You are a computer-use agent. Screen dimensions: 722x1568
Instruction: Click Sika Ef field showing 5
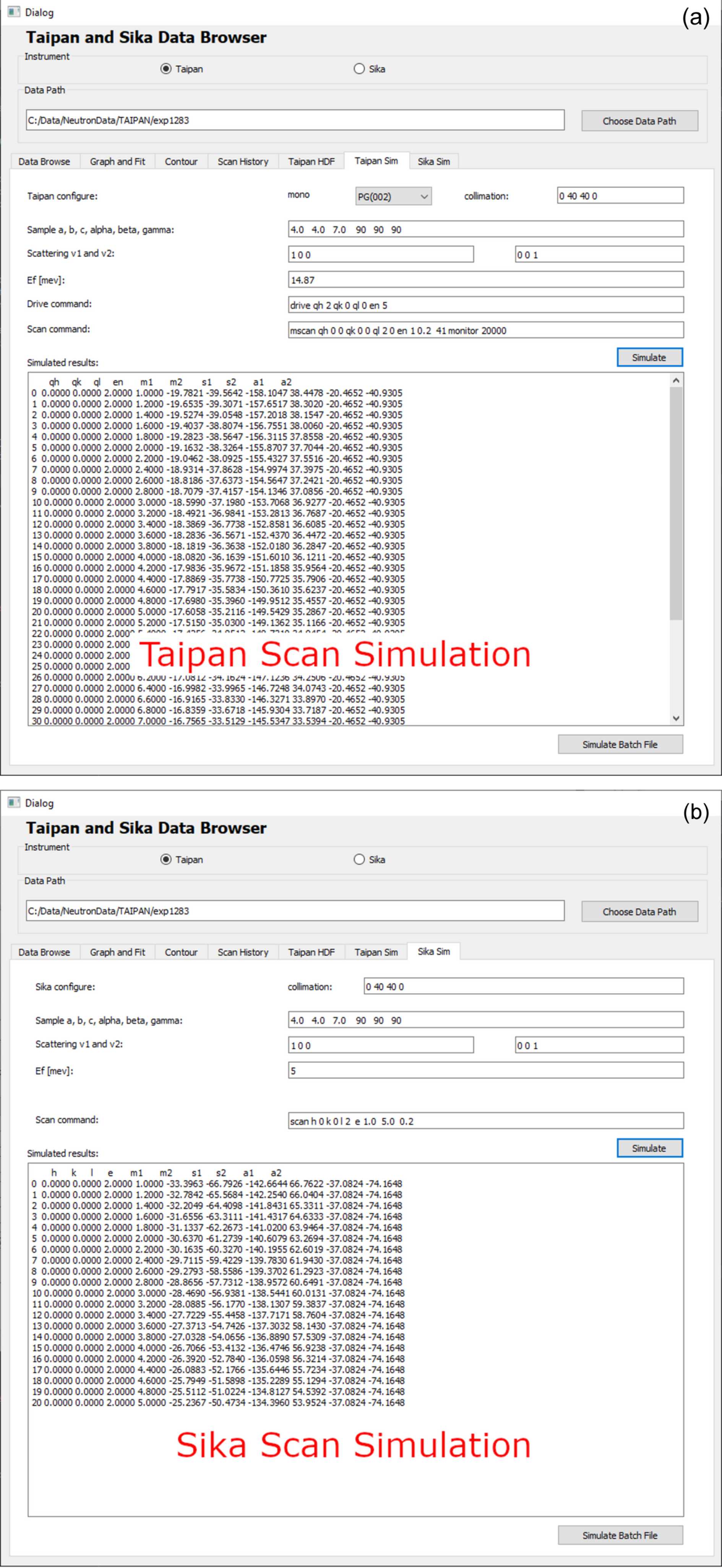tap(486, 1071)
